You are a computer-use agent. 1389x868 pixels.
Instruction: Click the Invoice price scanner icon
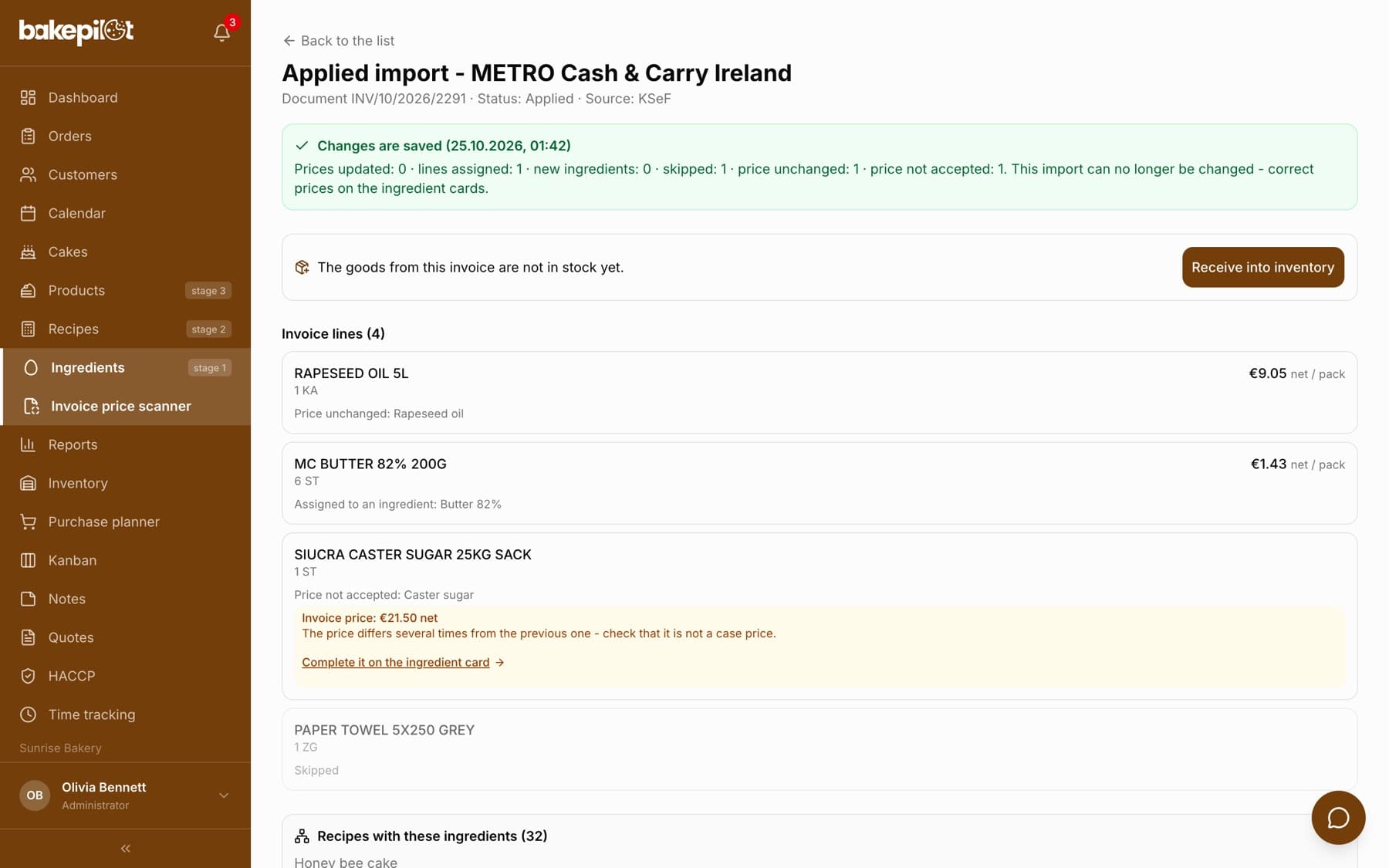tap(31, 406)
